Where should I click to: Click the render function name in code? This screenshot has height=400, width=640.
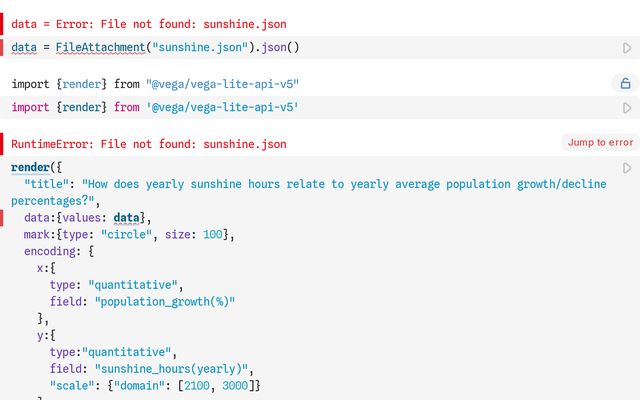(30, 167)
